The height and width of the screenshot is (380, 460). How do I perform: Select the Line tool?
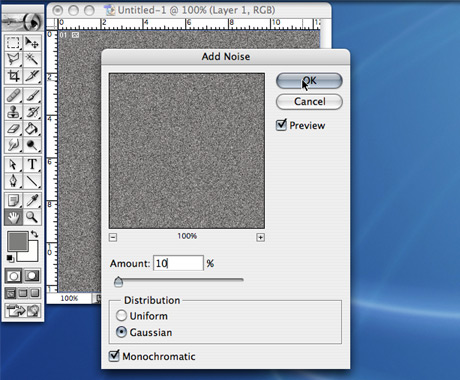(x=32, y=181)
